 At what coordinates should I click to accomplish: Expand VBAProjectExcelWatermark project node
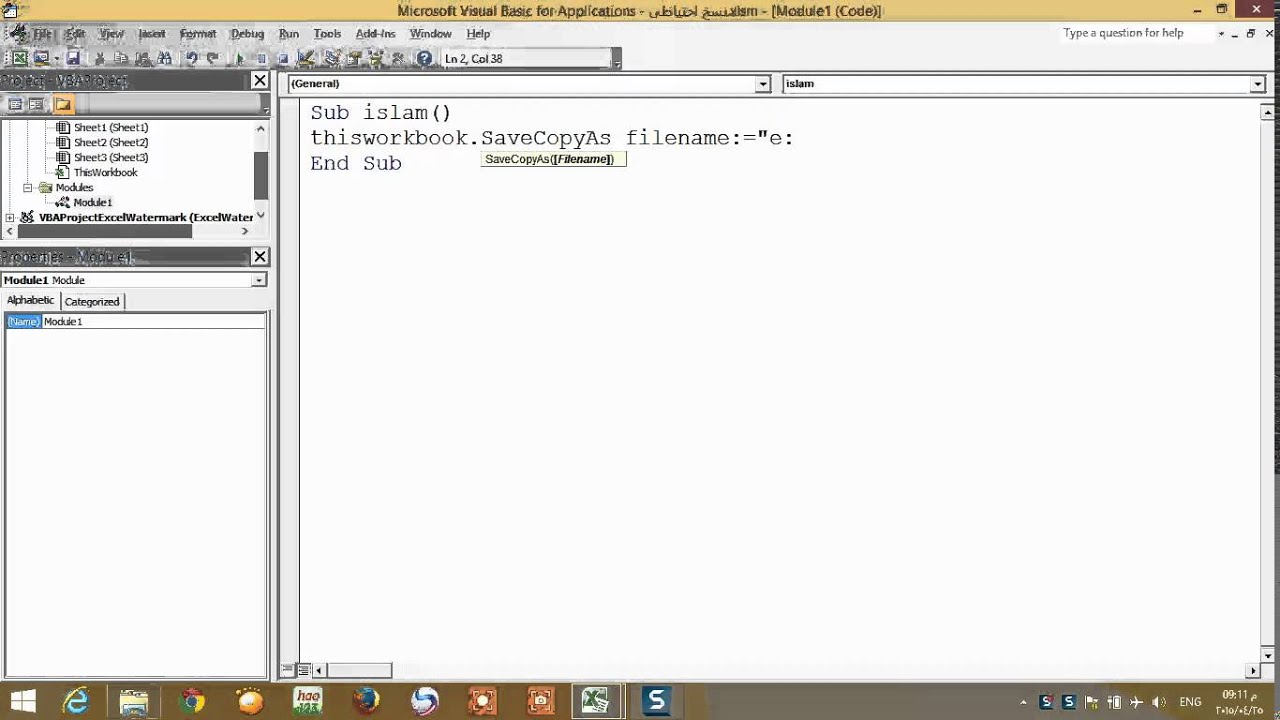(10, 217)
